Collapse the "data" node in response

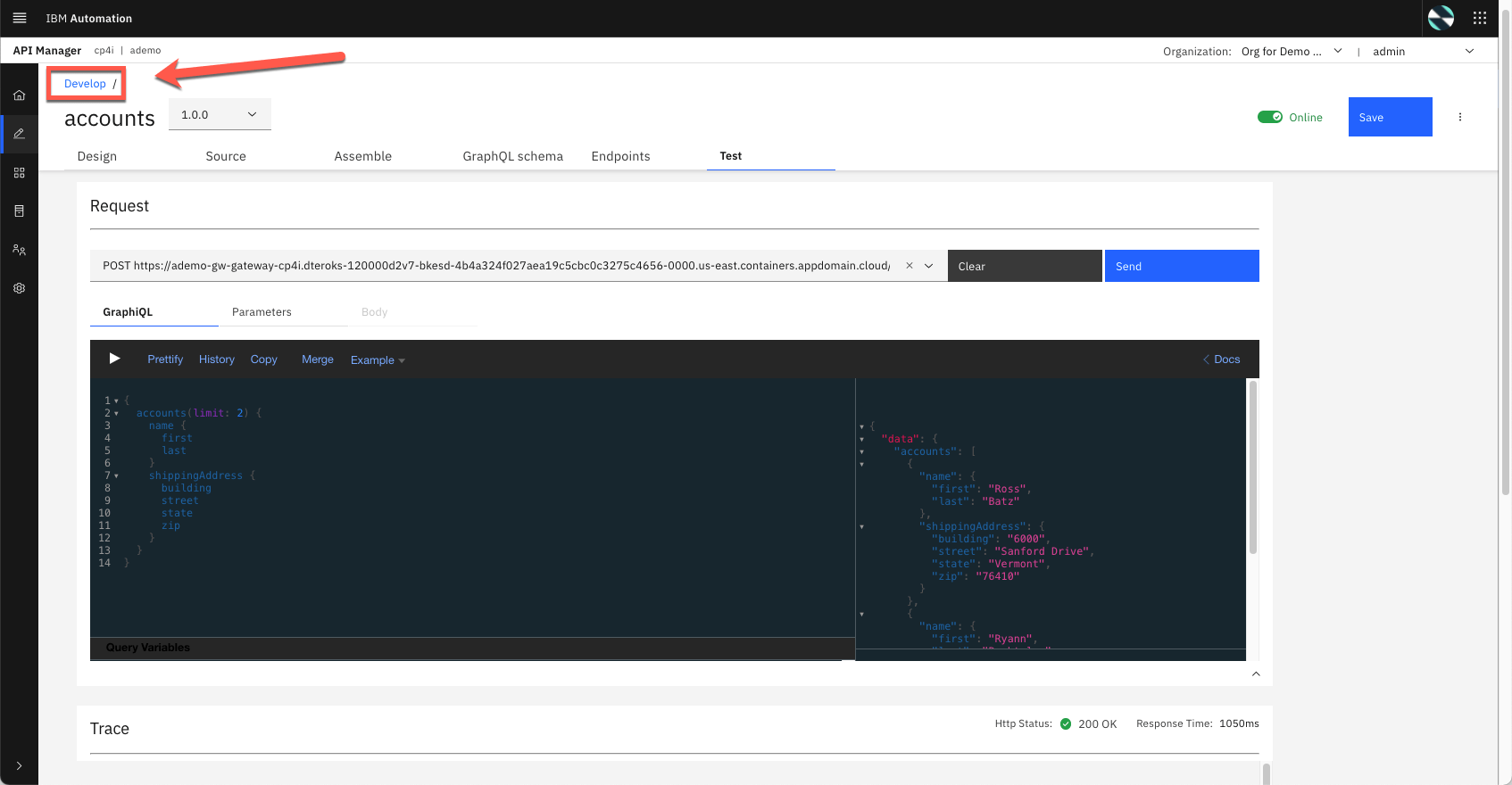tap(861, 439)
